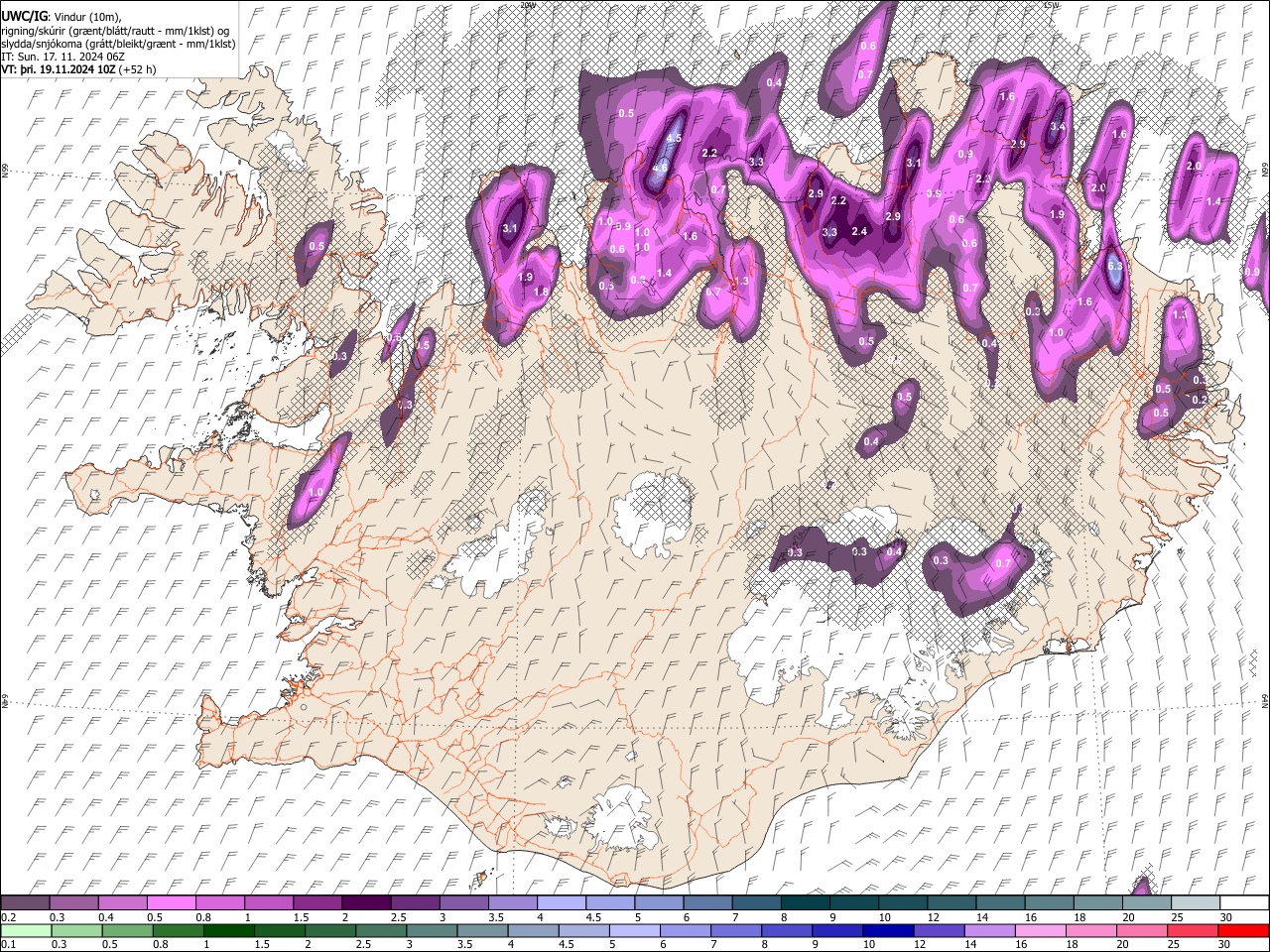Click the '20W' longitude label at the top edge

pyautogui.click(x=527, y=5)
